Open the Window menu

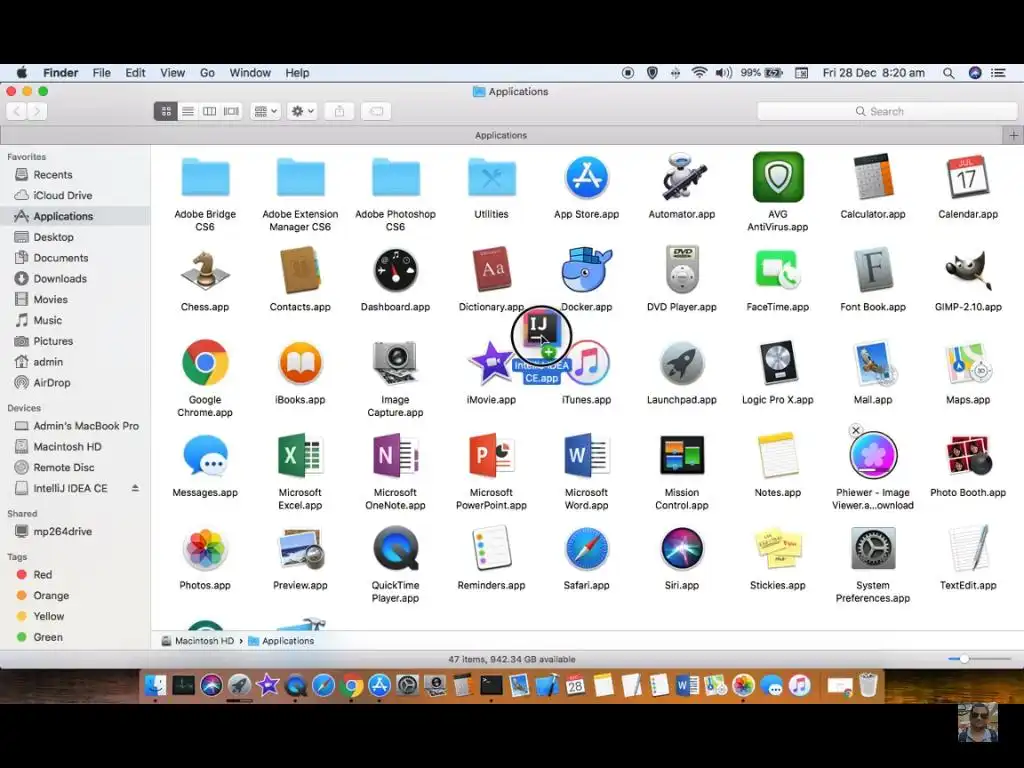click(250, 72)
